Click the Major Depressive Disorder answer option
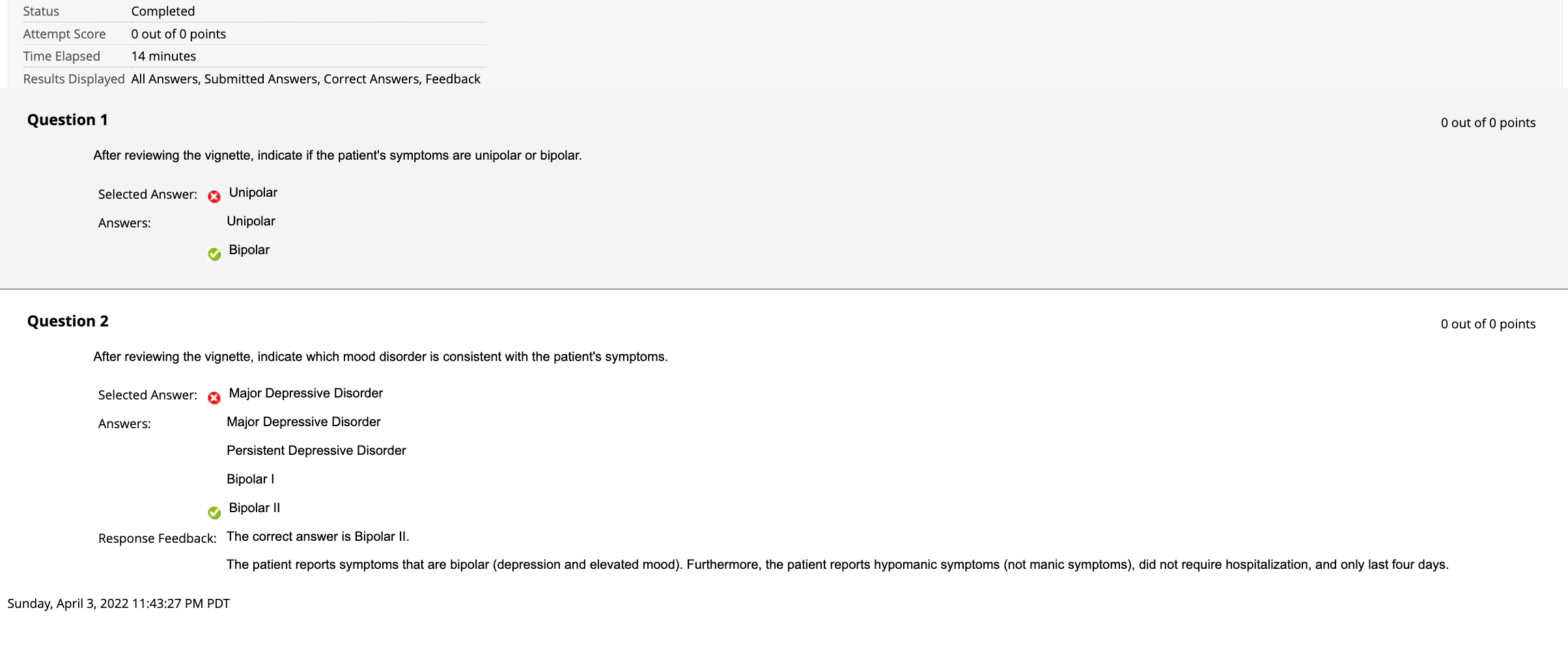Viewport: 1568px width, 649px height. tap(303, 422)
